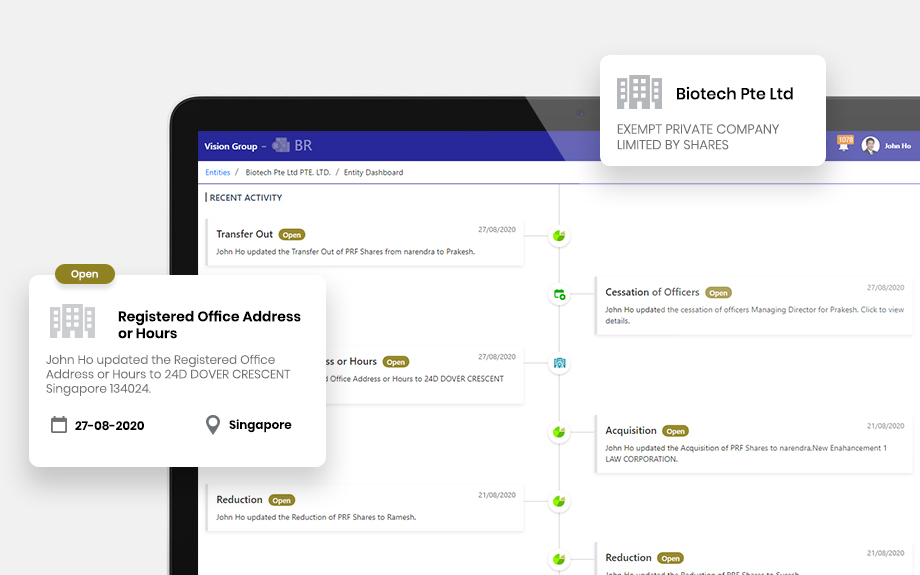This screenshot has width=920, height=575.
Task: Click large Open badge above Registered Office popup
Action: coord(84,274)
